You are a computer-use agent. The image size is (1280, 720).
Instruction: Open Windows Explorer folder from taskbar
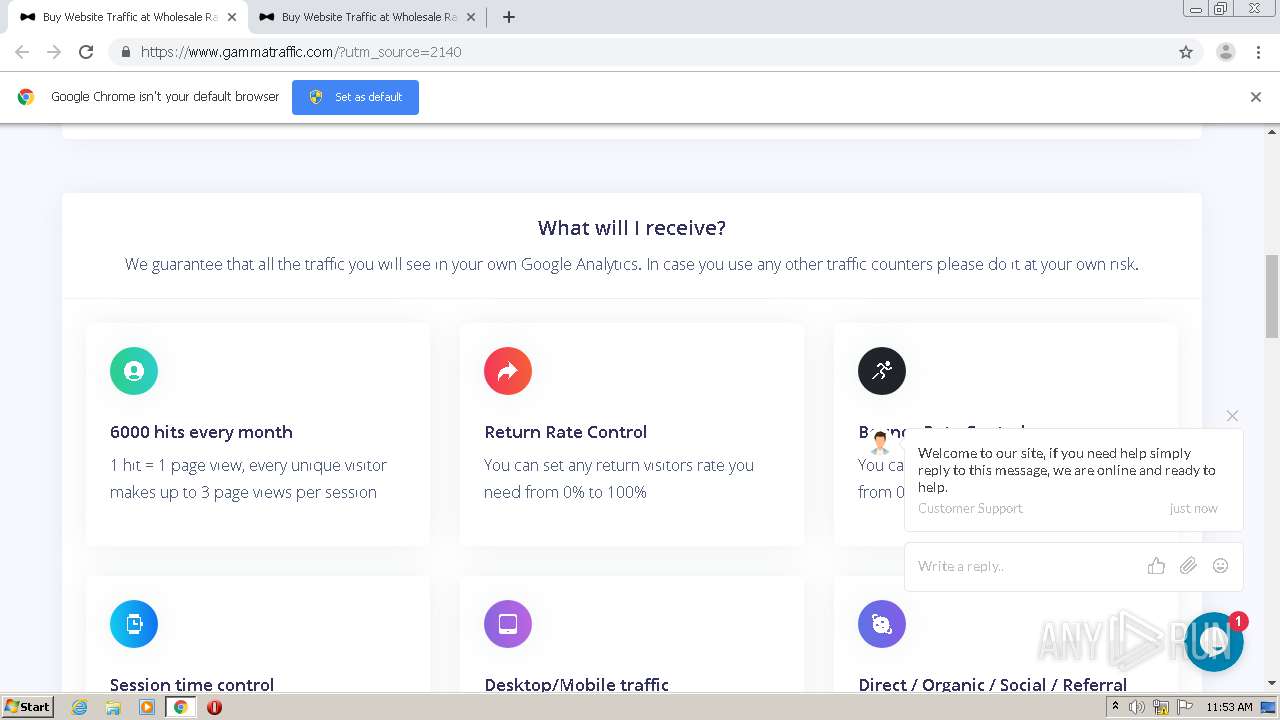coord(113,707)
